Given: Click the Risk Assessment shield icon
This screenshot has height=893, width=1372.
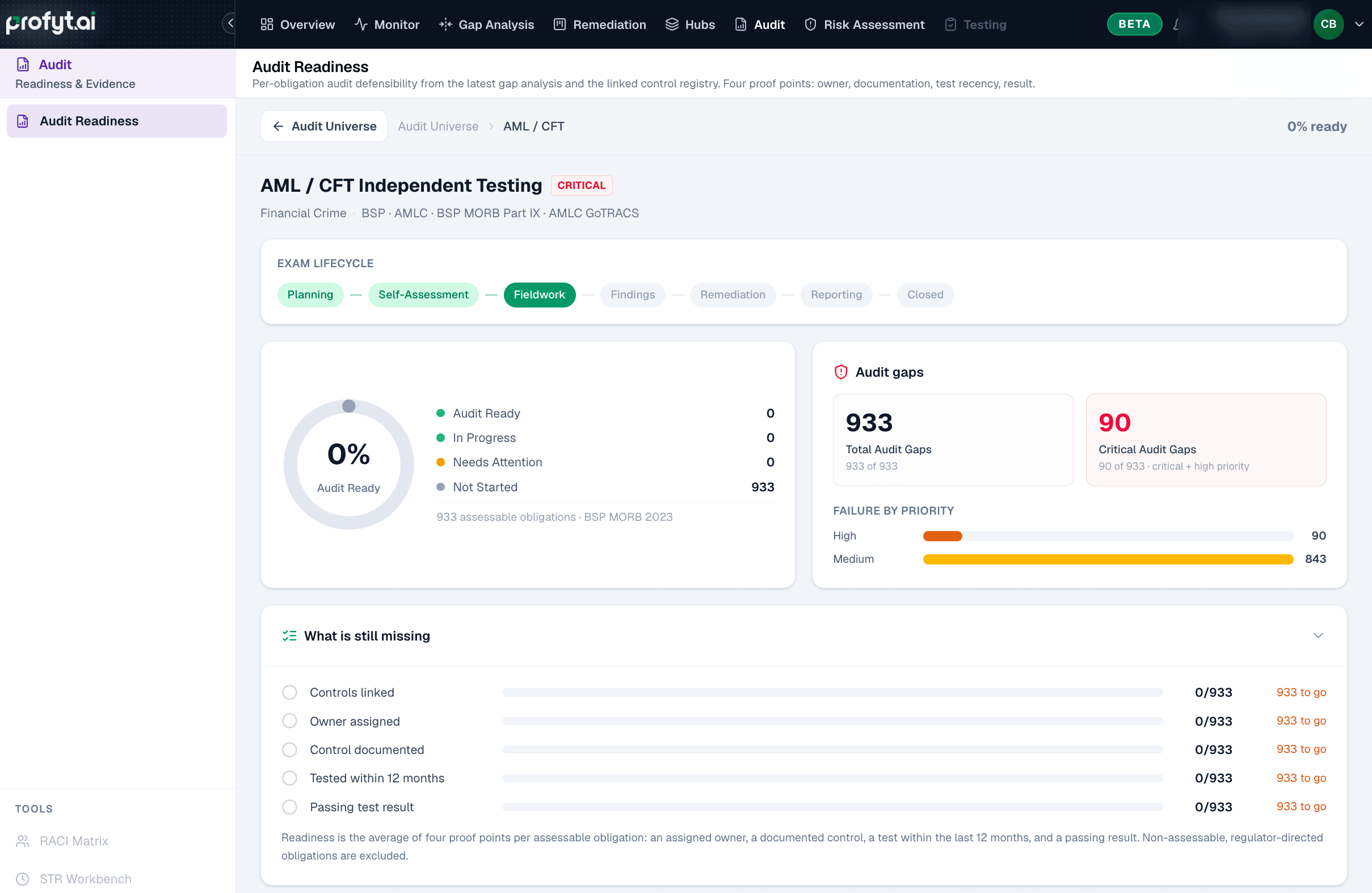Looking at the screenshot, I should (x=810, y=24).
